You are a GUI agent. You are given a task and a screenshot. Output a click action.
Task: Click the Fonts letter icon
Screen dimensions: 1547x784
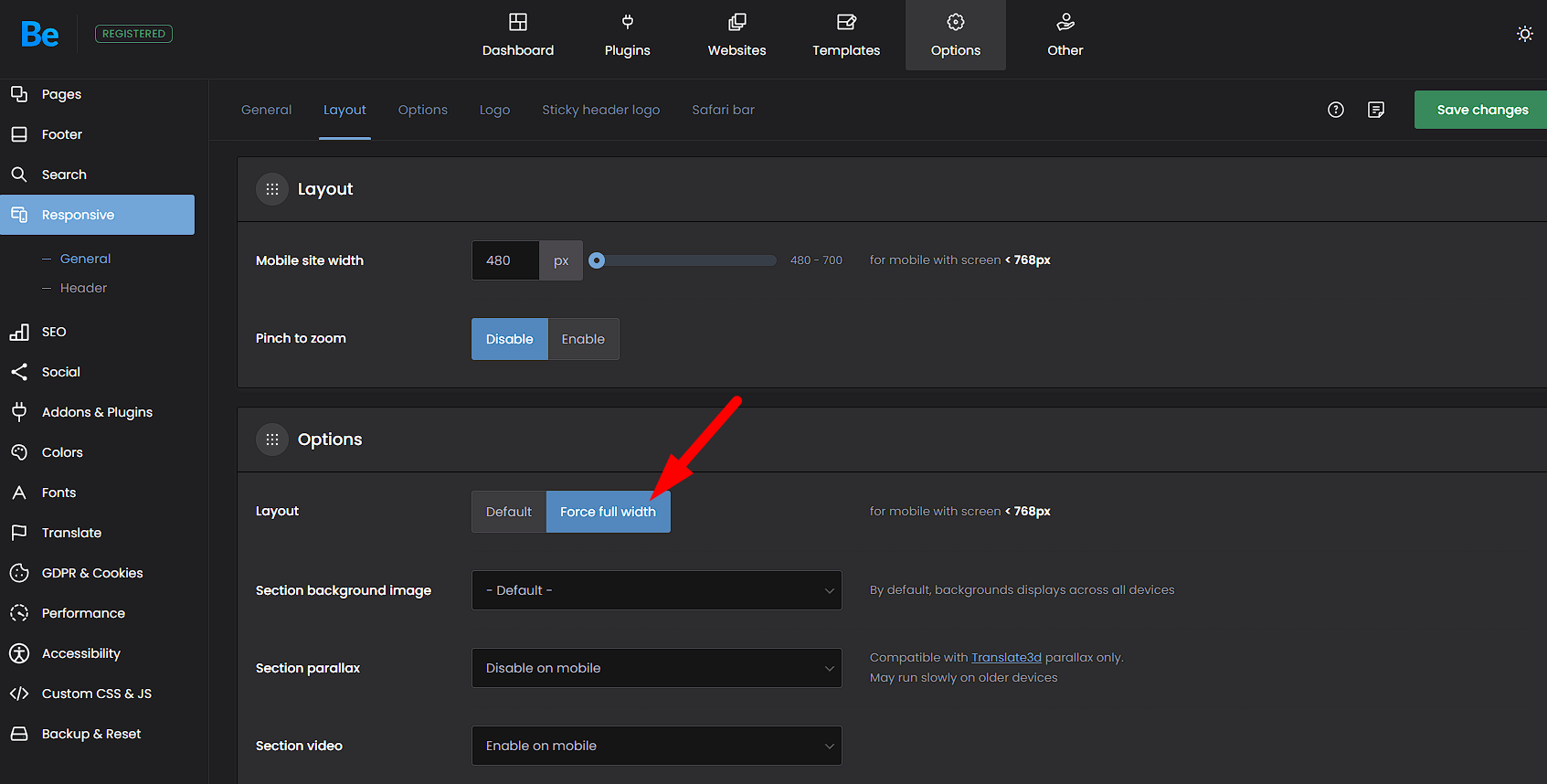tap(19, 493)
